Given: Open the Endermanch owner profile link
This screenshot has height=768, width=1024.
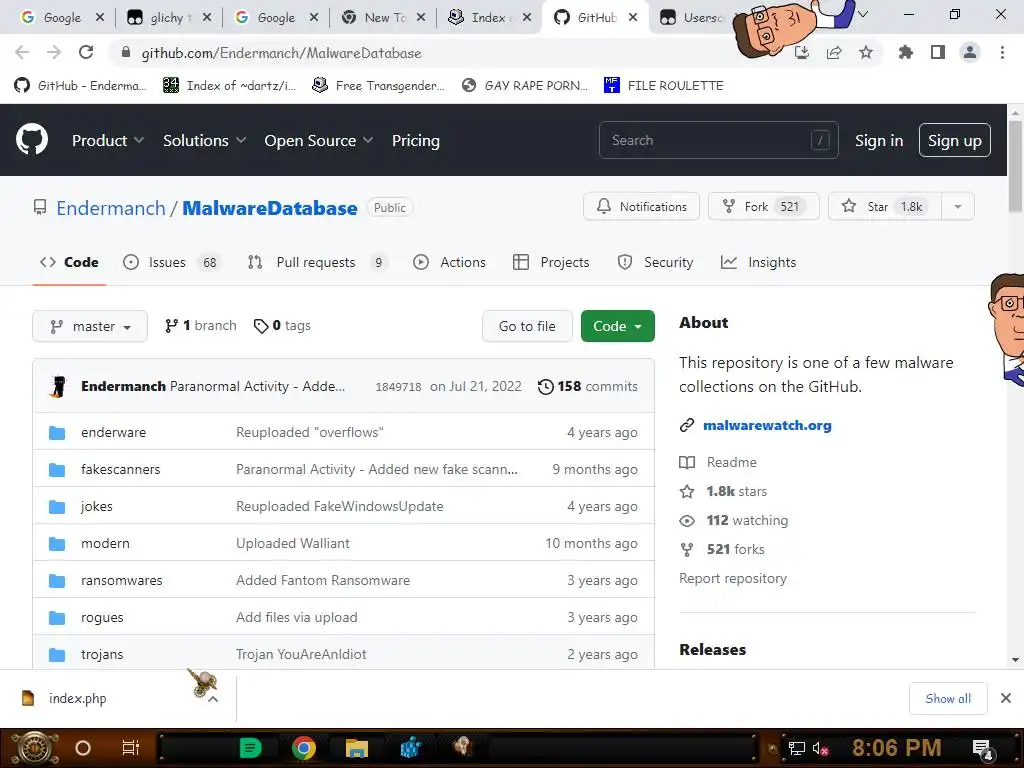Looking at the screenshot, I should 111,208.
